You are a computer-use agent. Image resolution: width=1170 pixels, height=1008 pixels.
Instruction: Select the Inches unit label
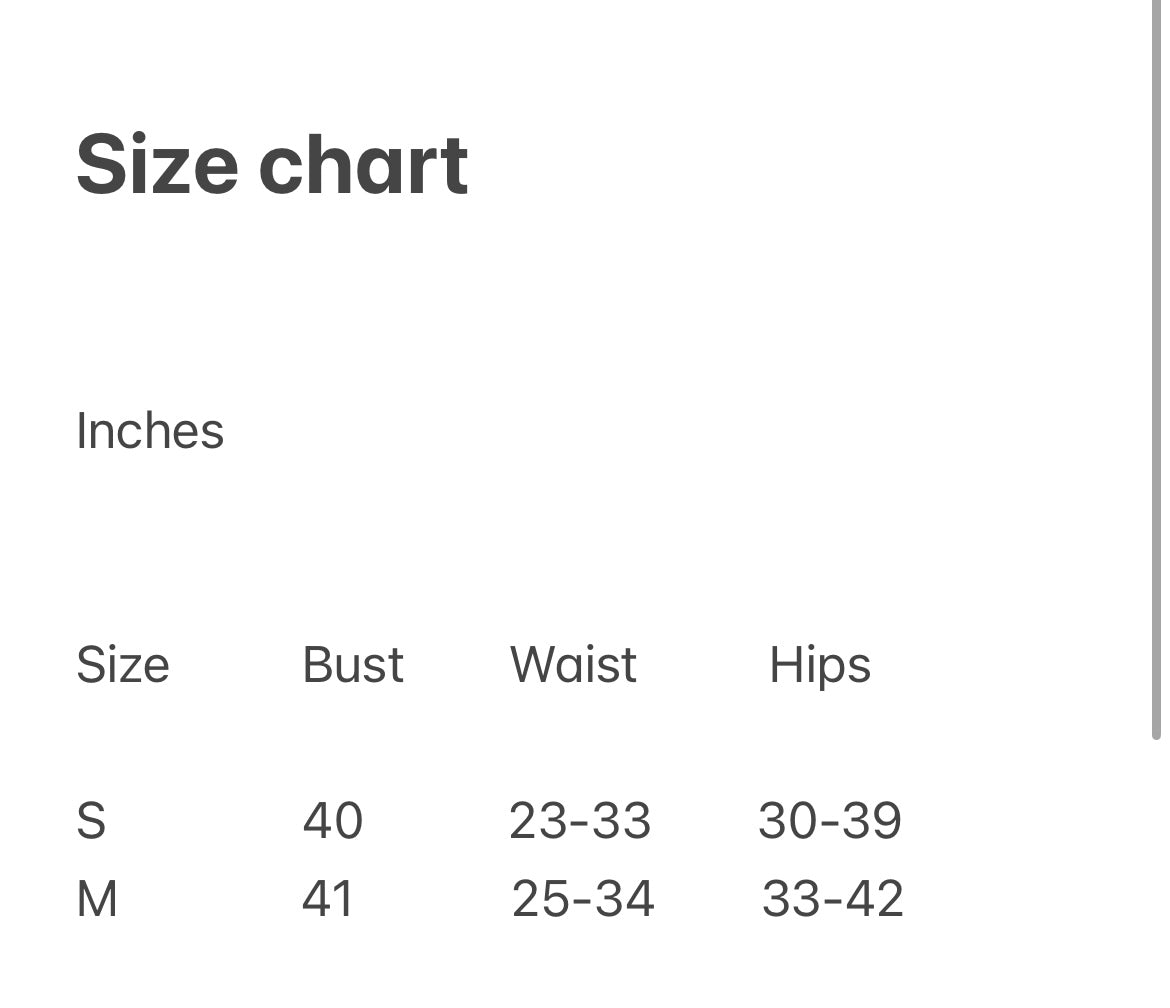point(150,432)
